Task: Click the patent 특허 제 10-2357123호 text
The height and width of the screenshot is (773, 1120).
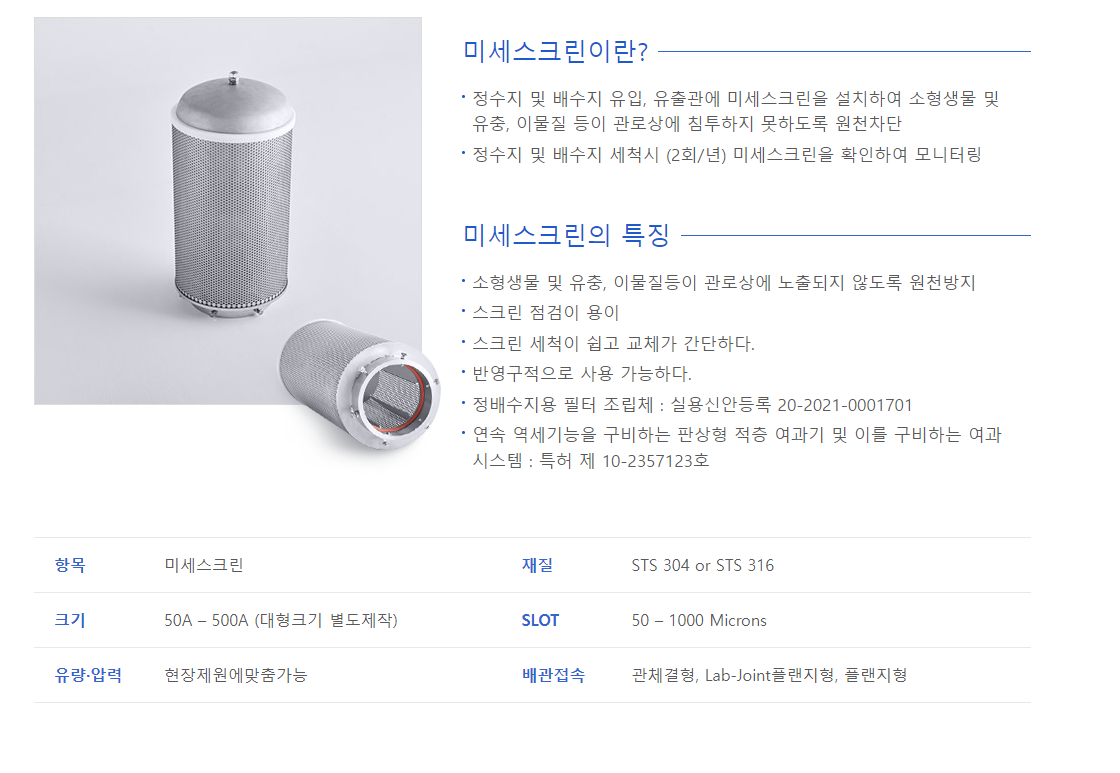Action: 624,461
